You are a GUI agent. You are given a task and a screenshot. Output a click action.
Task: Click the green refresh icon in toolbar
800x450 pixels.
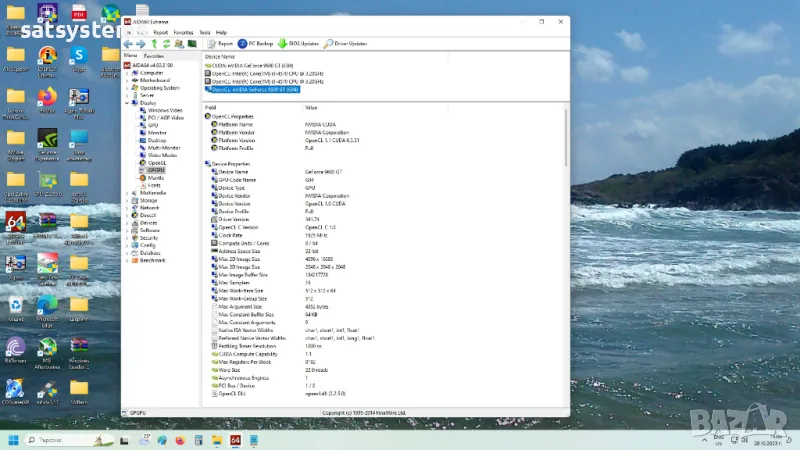coord(166,44)
